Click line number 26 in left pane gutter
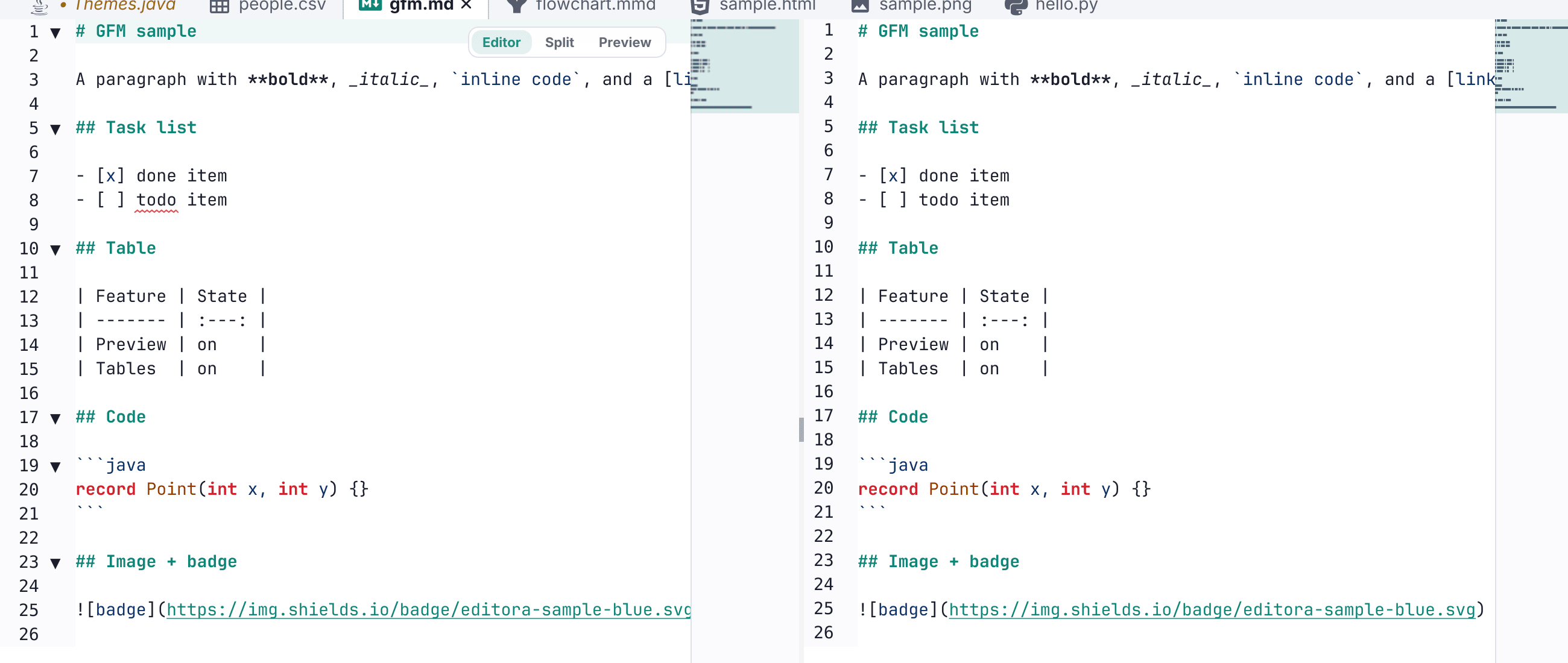This screenshot has height=663, width=1568. [x=29, y=634]
